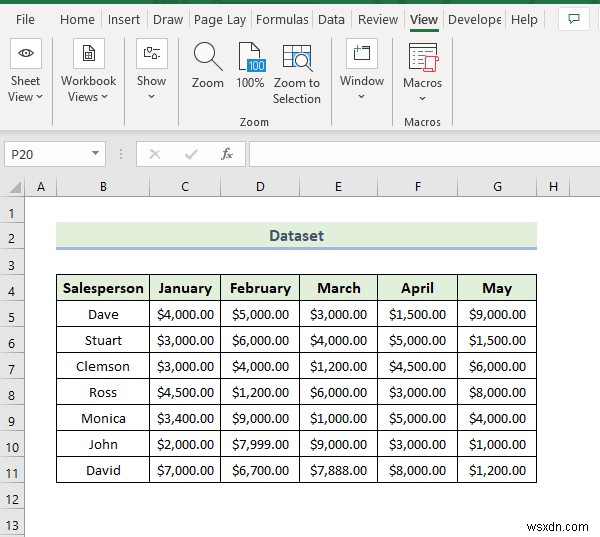Click the Window group icon
The height and width of the screenshot is (537, 600).
362,54
